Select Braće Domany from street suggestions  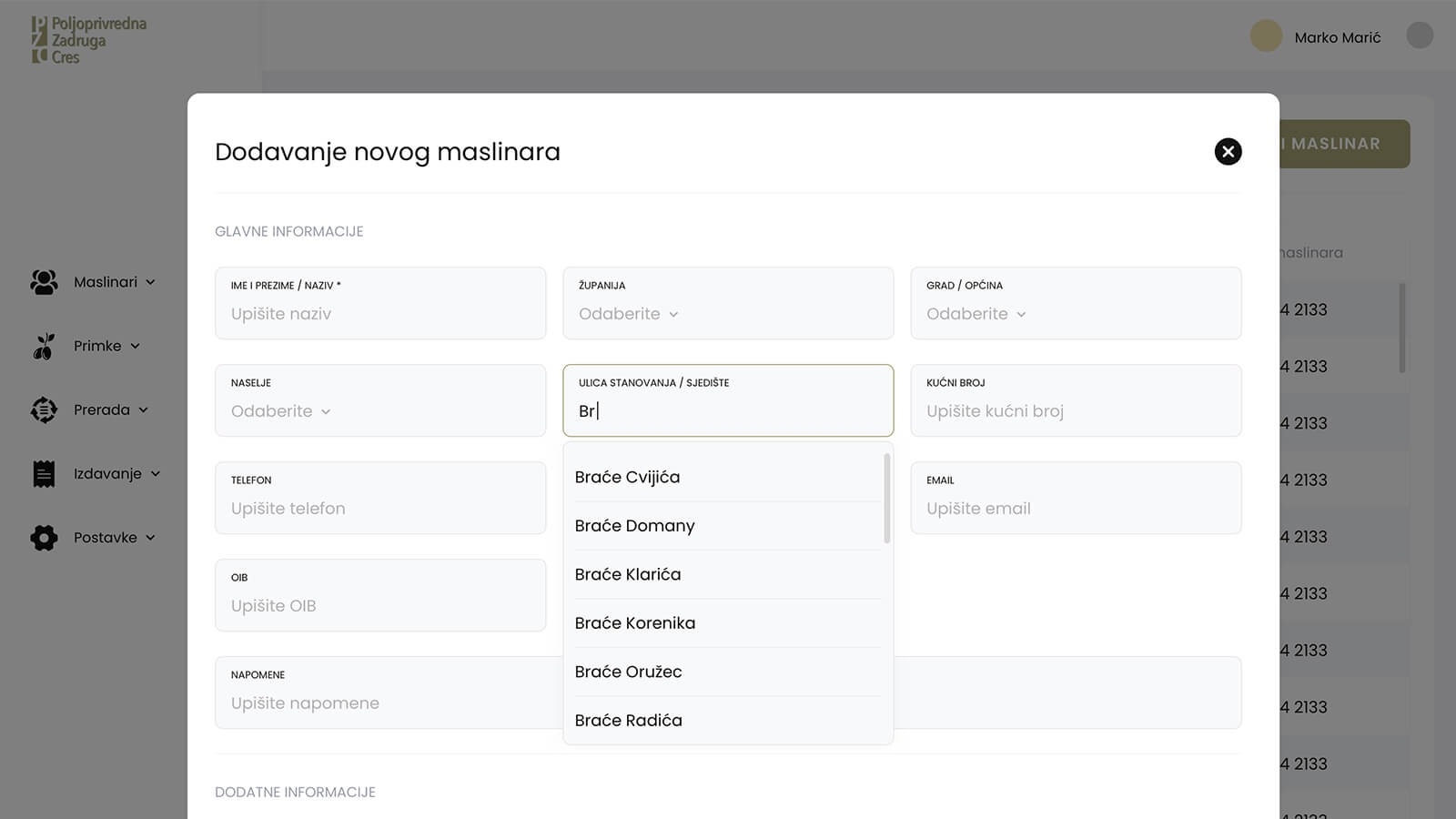(726, 526)
